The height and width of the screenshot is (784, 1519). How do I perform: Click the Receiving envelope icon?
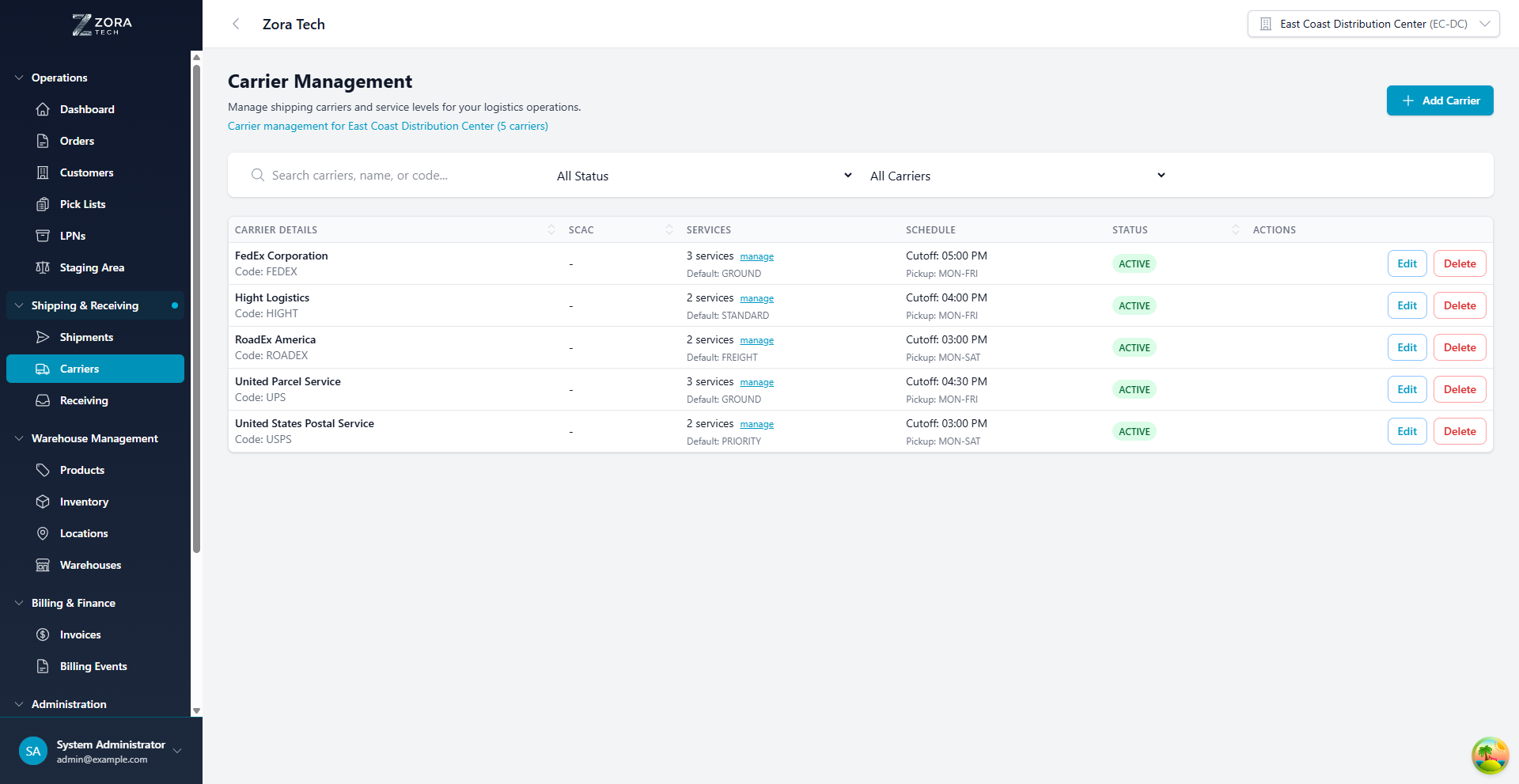pyautogui.click(x=44, y=400)
